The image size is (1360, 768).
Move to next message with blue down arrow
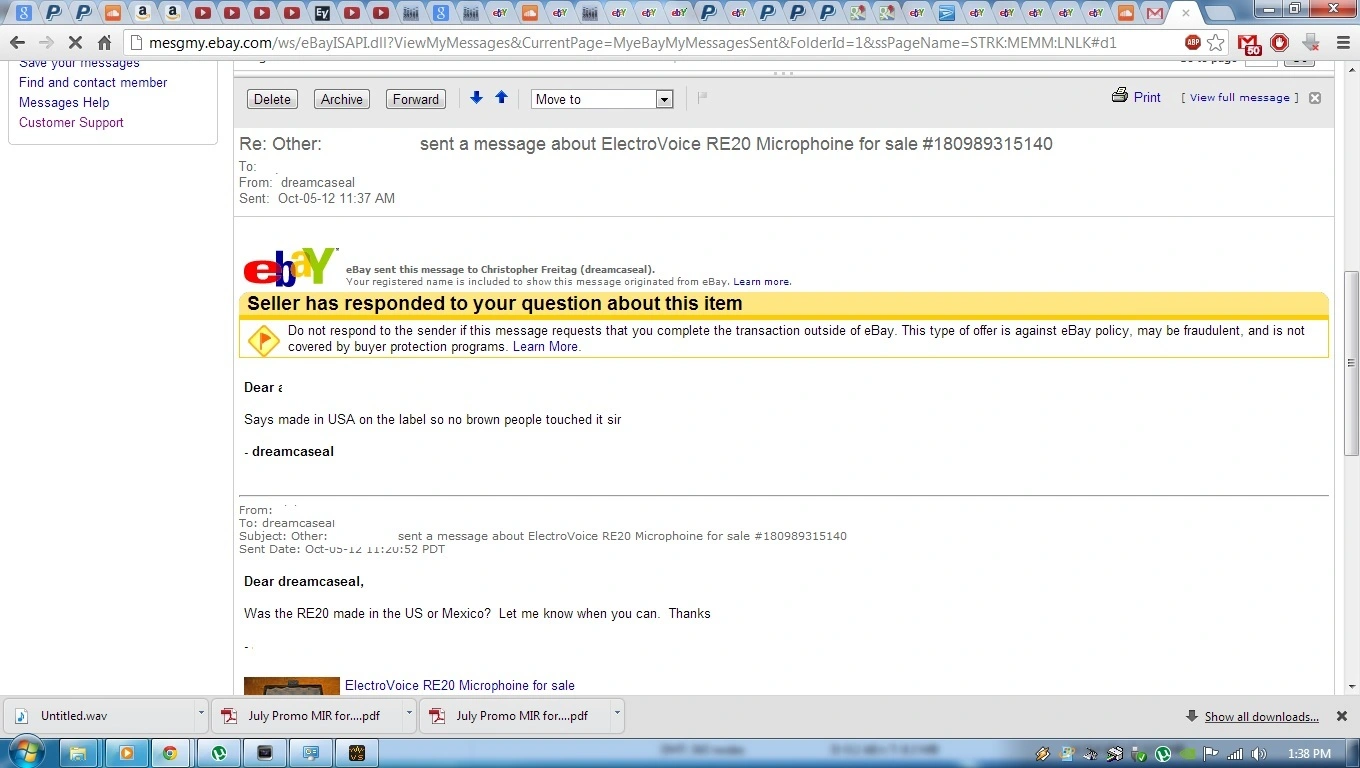(477, 97)
